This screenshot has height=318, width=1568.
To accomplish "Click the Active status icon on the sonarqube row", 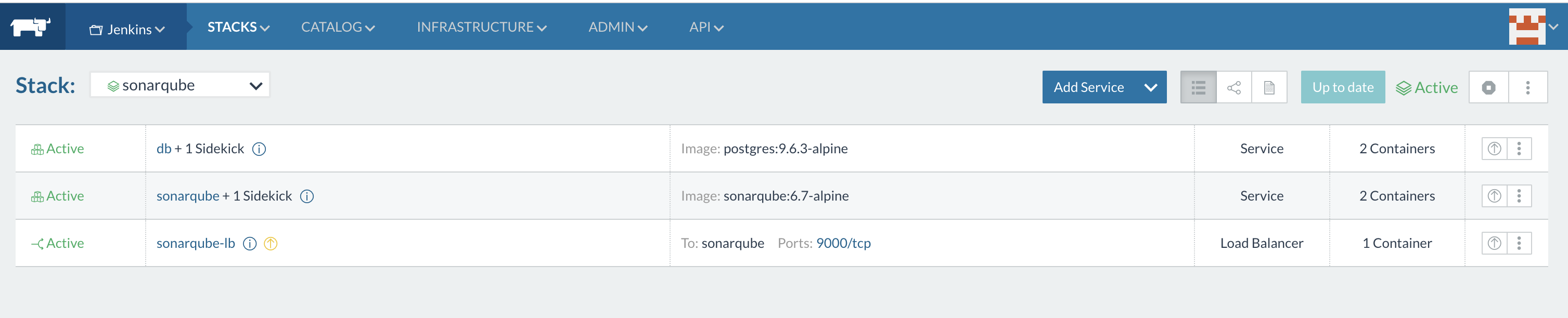I will (37, 197).
